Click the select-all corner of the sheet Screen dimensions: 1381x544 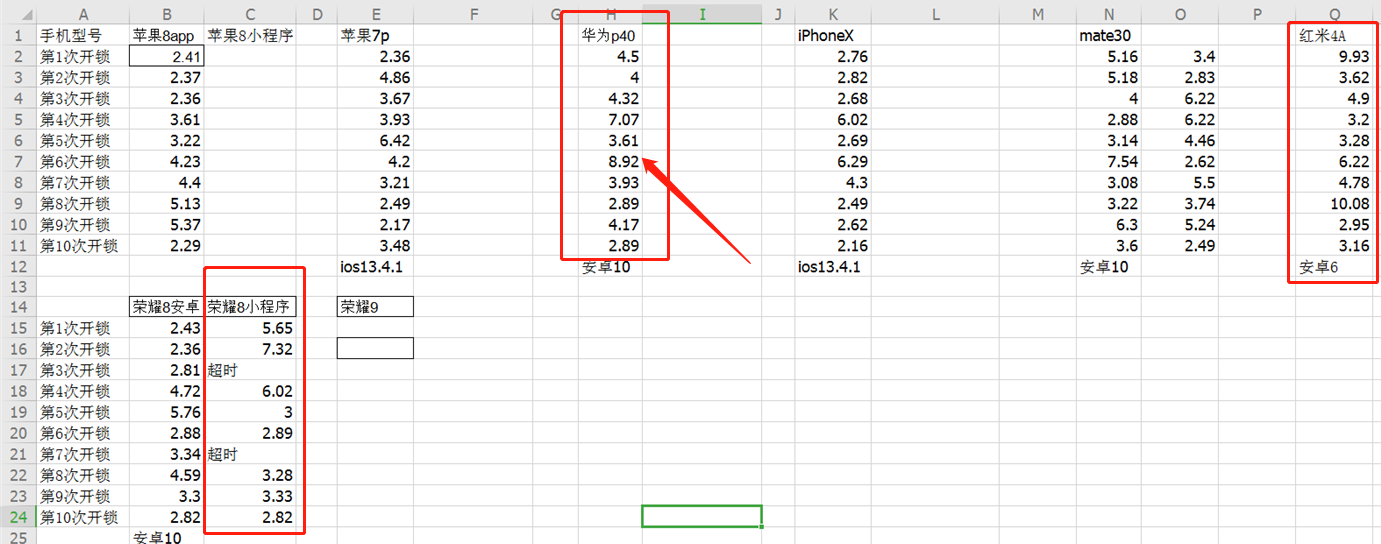[x=18, y=14]
